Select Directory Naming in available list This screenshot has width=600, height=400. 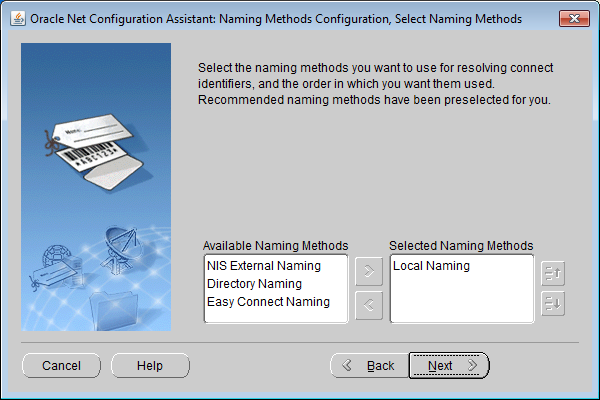pyautogui.click(x=254, y=284)
